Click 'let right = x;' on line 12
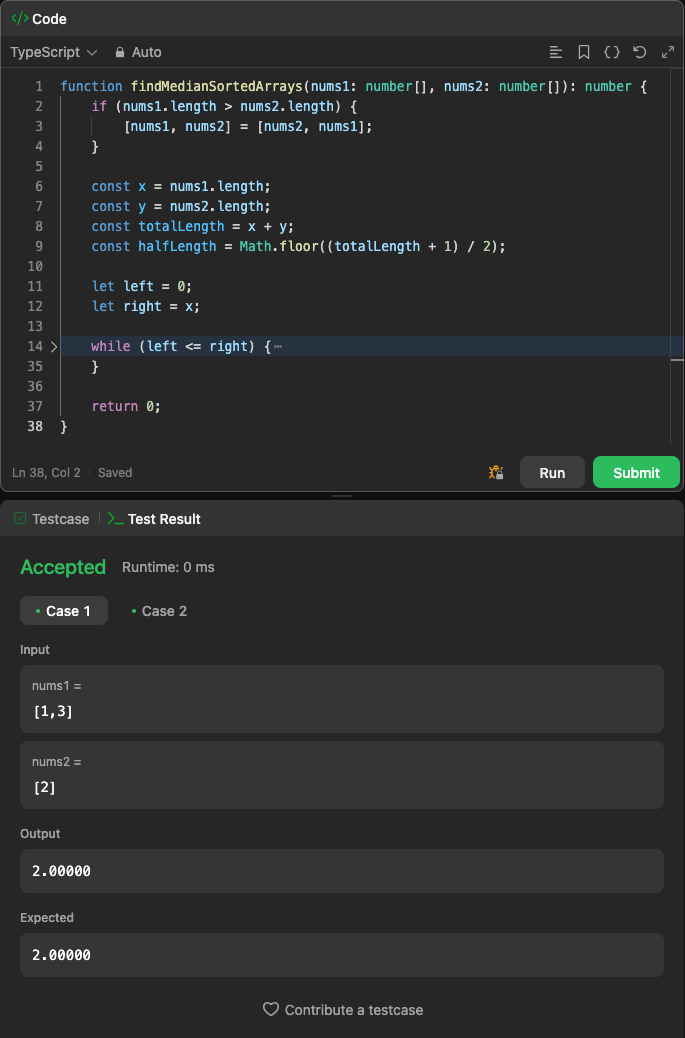This screenshot has height=1038, width=685. click(146, 307)
